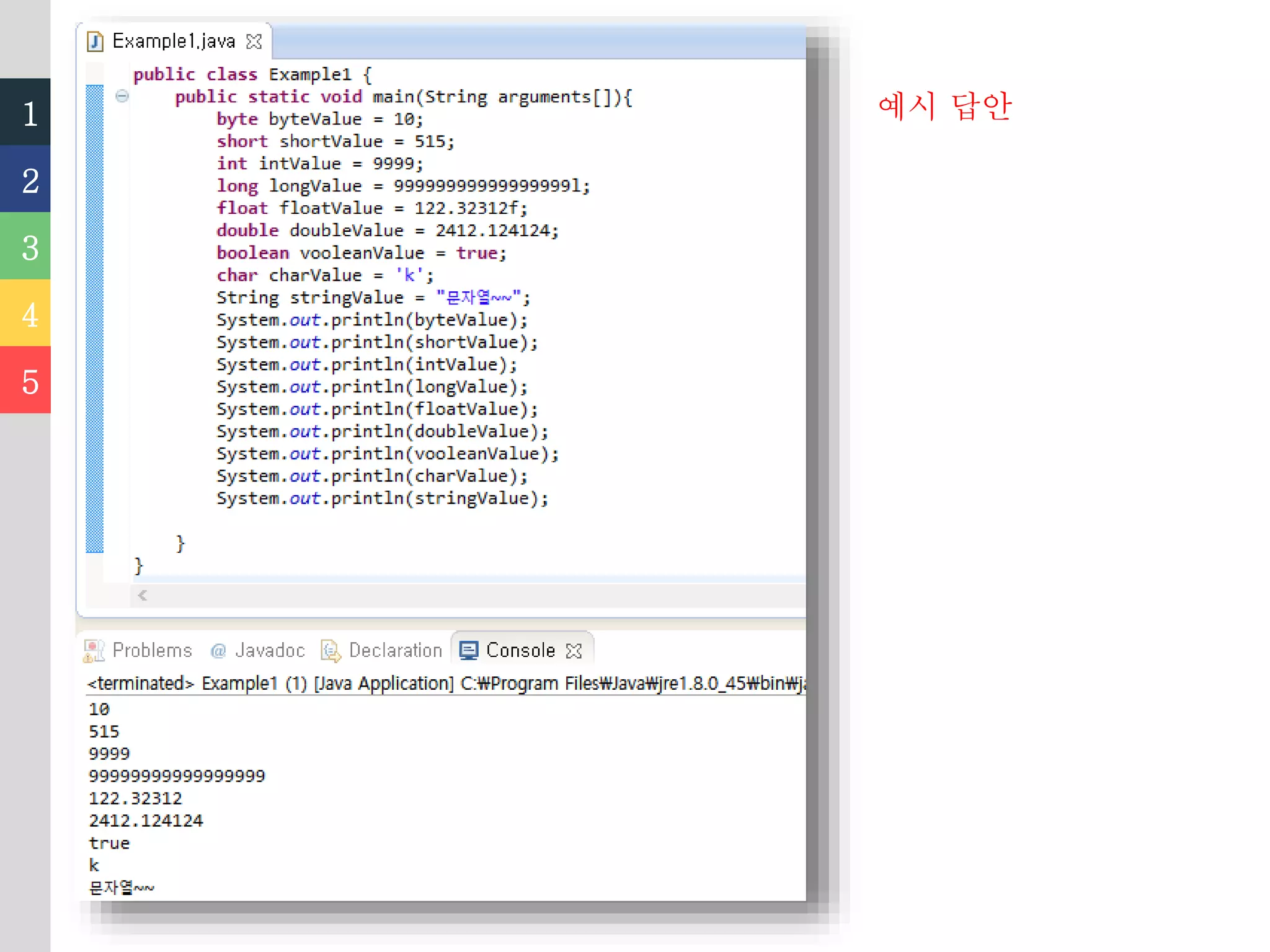This screenshot has height=952, width=1270.
Task: Close the Console view
Action: [x=574, y=651]
